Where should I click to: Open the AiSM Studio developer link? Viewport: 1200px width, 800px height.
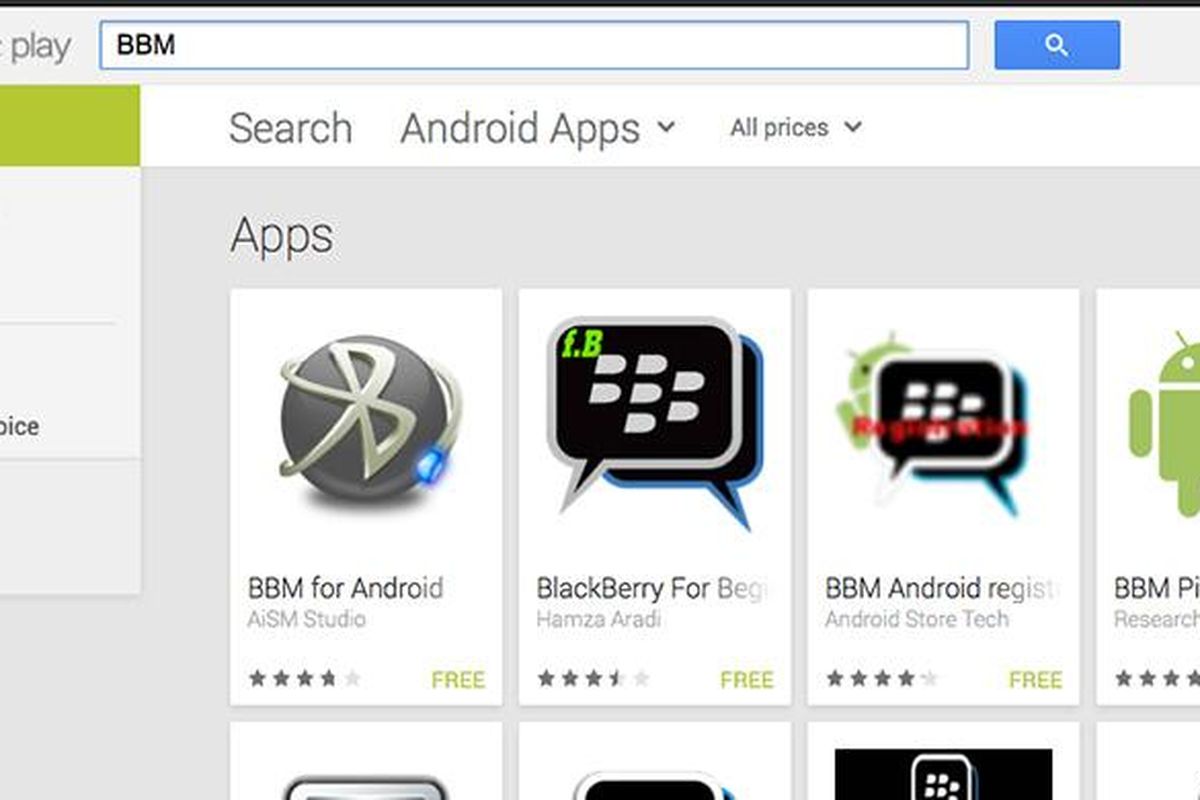coord(306,619)
